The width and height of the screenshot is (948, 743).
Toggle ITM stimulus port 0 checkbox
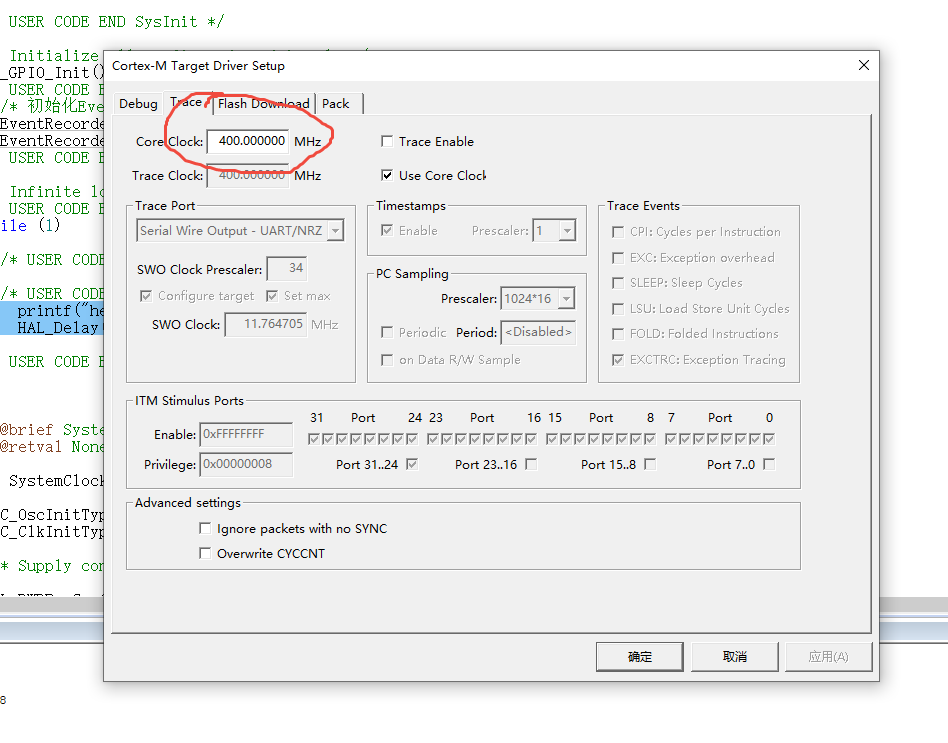point(769,439)
